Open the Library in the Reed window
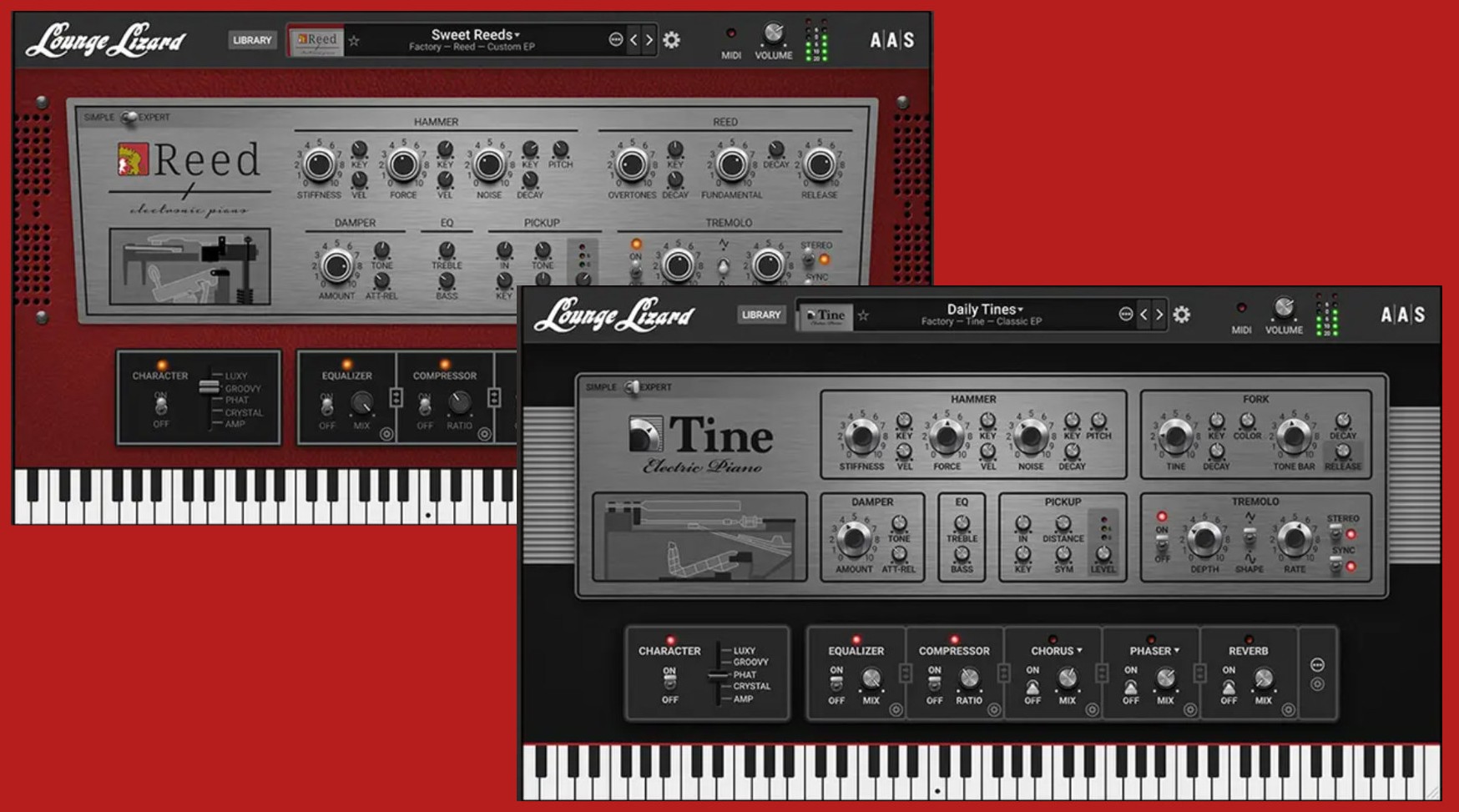This screenshot has width=1459, height=812. pos(252,40)
